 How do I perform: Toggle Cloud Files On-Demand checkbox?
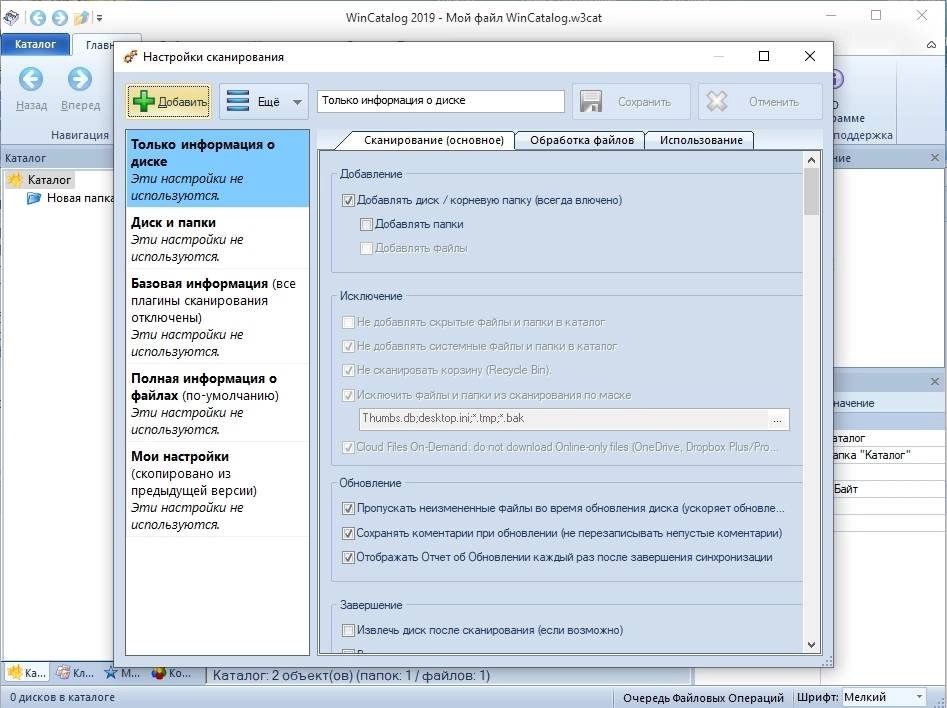click(348, 448)
